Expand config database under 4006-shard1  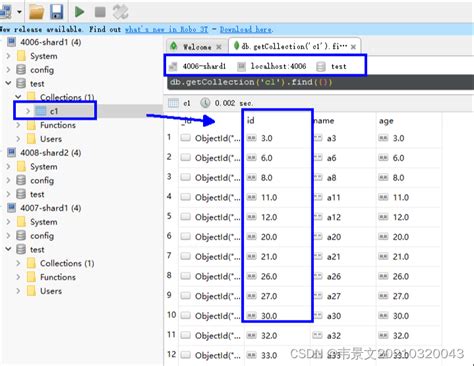click(x=8, y=70)
